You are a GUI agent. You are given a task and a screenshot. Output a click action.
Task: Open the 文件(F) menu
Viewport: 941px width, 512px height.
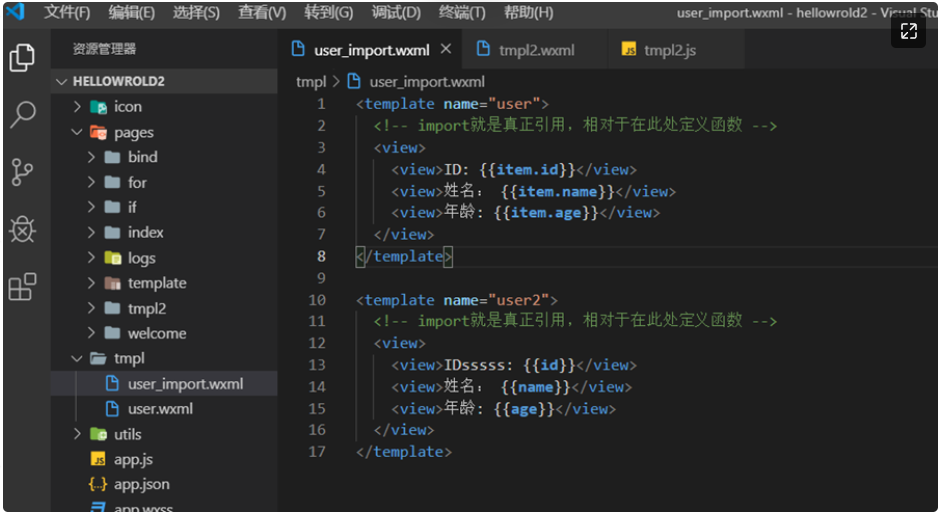(x=67, y=12)
